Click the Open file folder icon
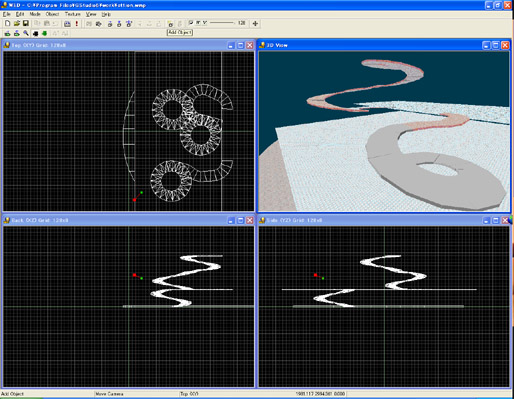This screenshot has height=399, width=514. coord(17,23)
